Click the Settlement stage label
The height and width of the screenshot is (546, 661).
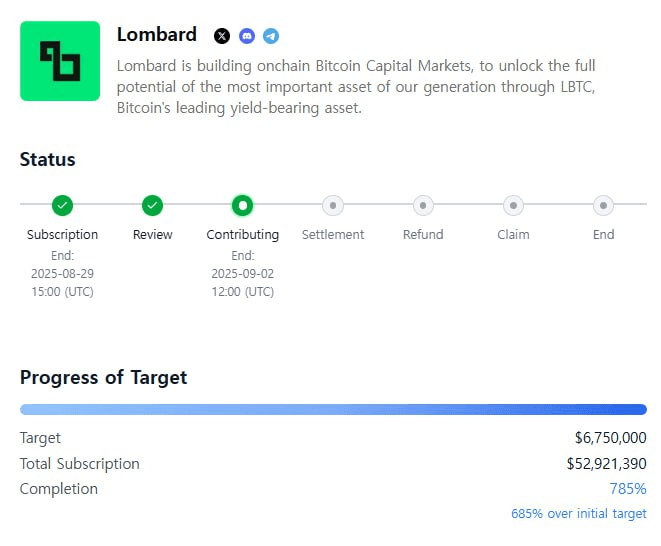[x=333, y=234]
